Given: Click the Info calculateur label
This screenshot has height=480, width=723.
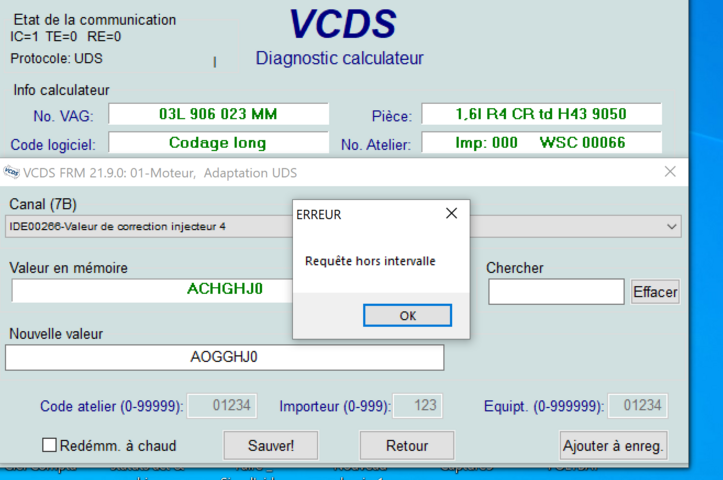Looking at the screenshot, I should [x=61, y=90].
